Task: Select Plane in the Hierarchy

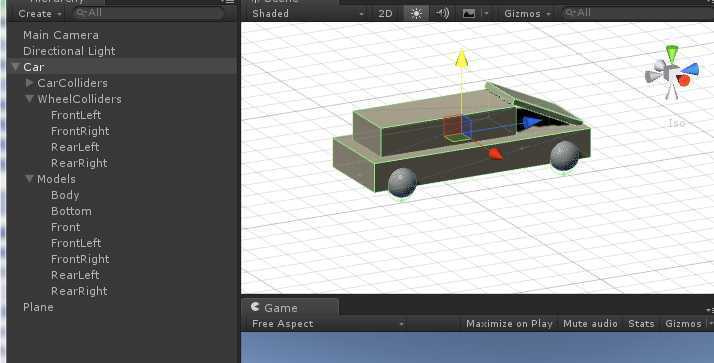Action: [38, 307]
